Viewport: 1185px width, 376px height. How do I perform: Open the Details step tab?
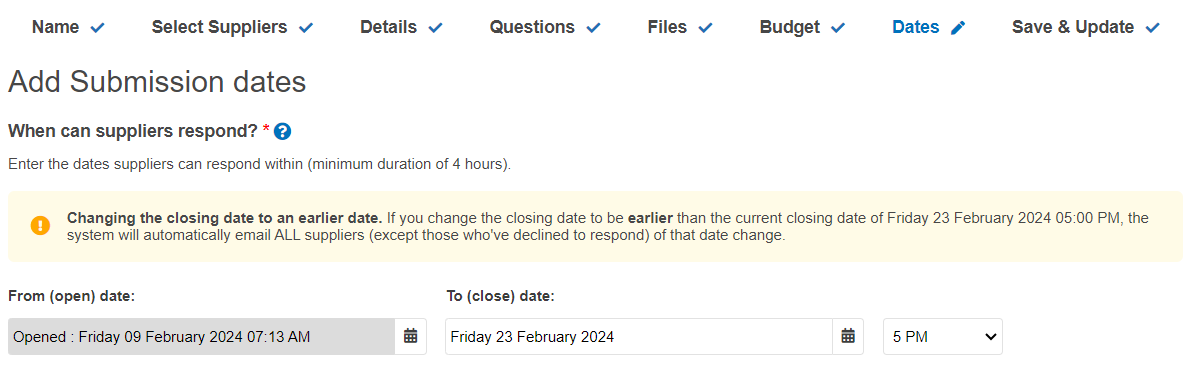coord(388,27)
